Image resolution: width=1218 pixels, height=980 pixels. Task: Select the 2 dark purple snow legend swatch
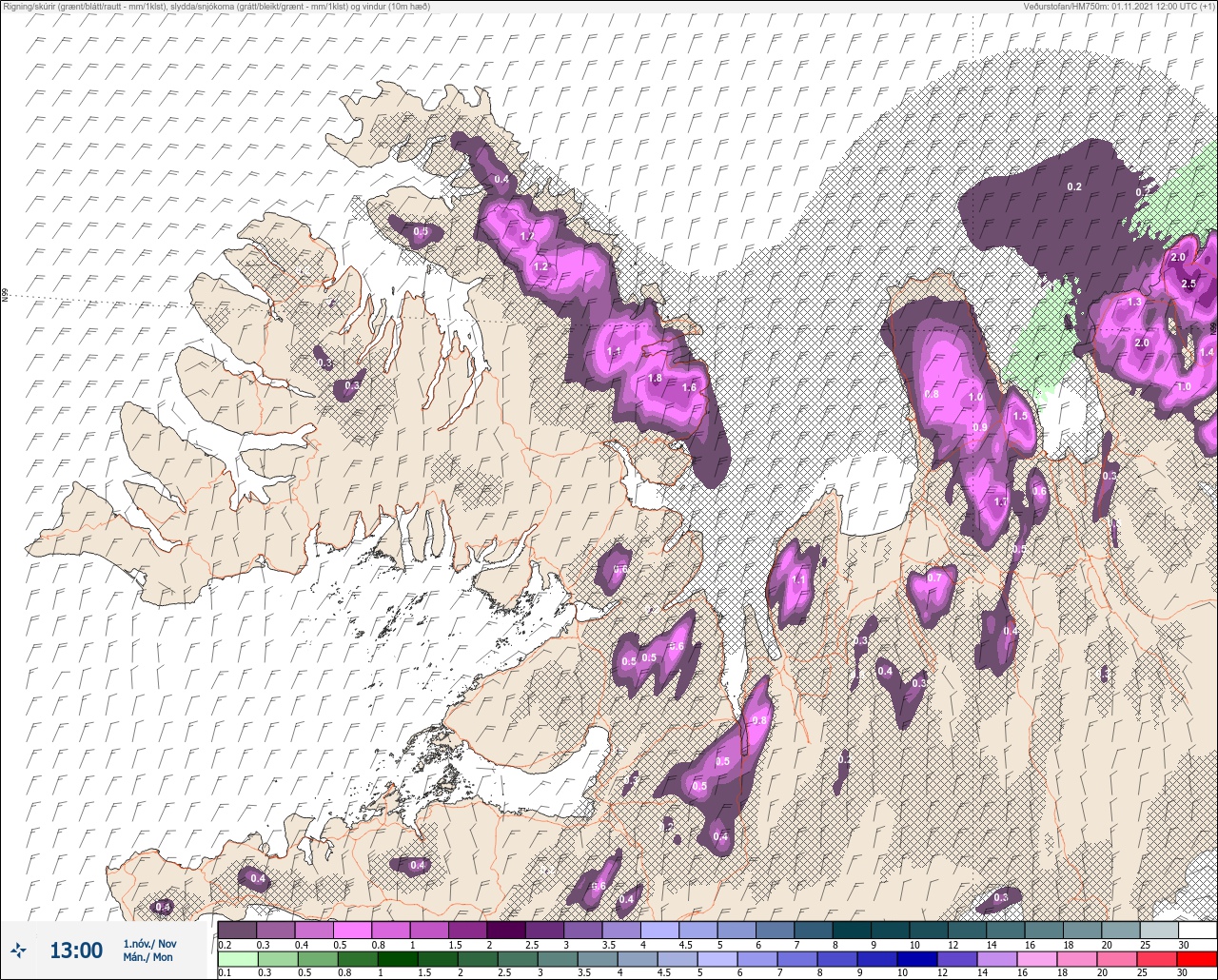click(505, 930)
